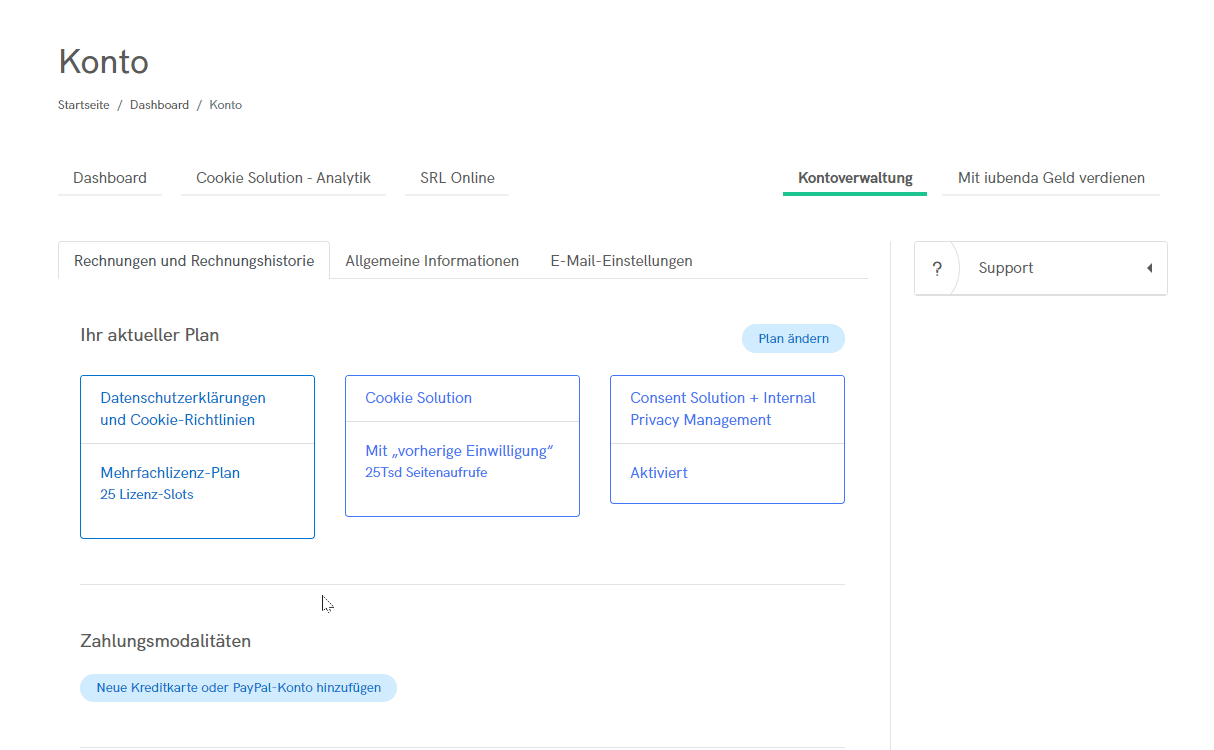This screenshot has width=1214, height=750.
Task: Click Neue Kreditkarte oder PayPal-Konto hinzufügen
Action: pos(238,688)
